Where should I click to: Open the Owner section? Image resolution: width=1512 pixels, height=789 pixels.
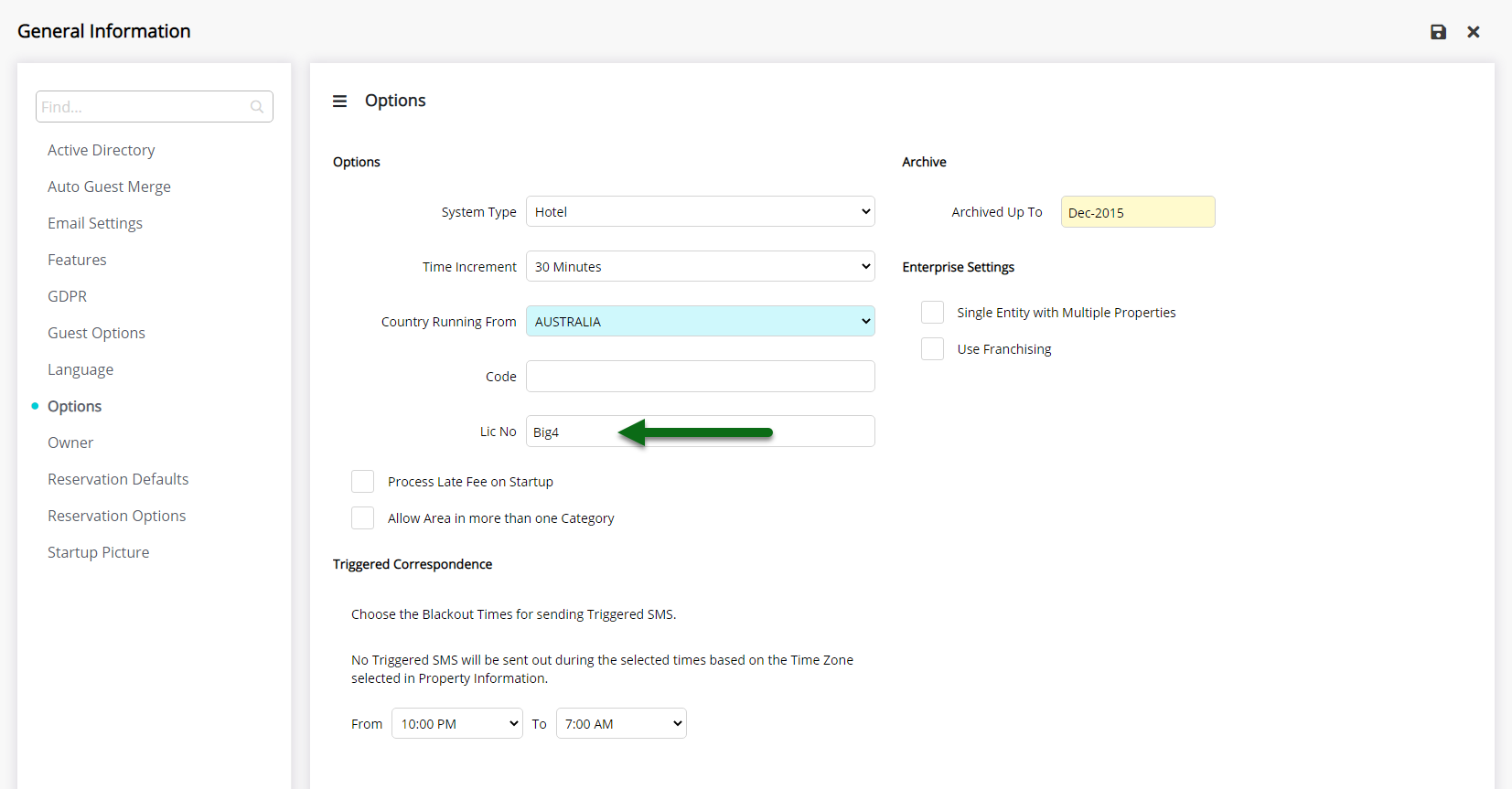(x=70, y=442)
